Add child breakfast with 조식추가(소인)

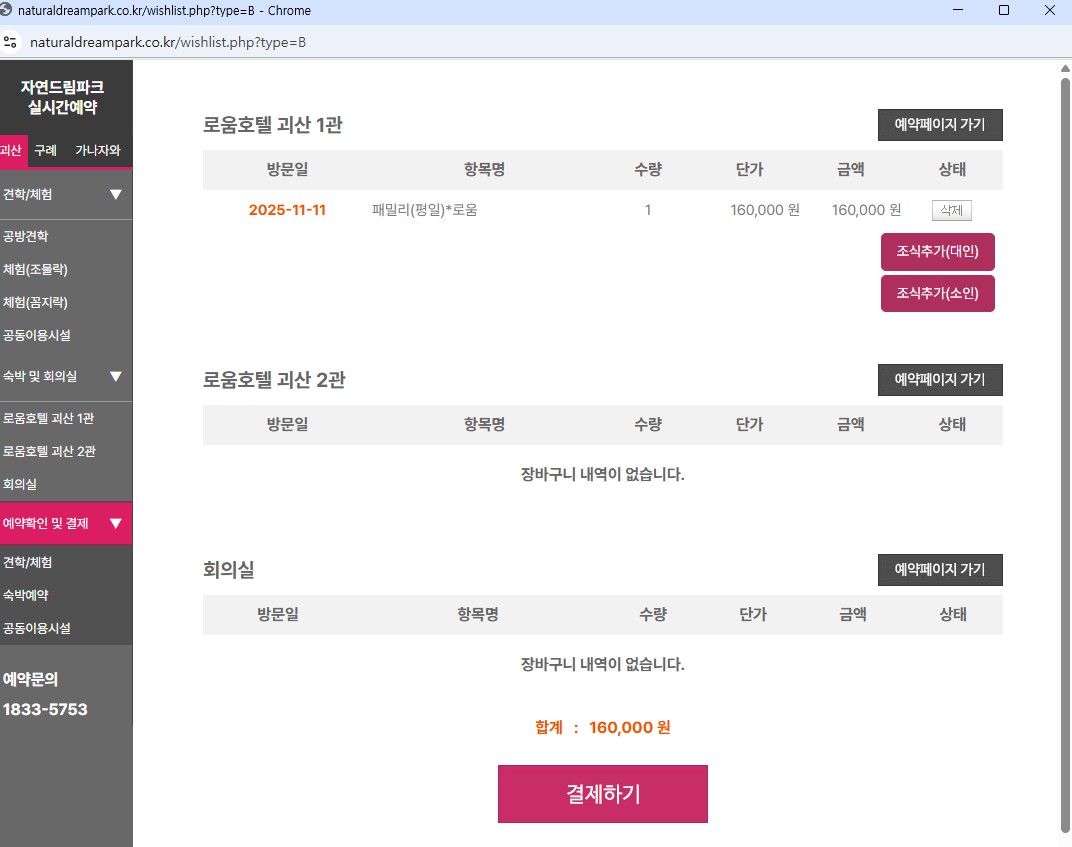(937, 293)
